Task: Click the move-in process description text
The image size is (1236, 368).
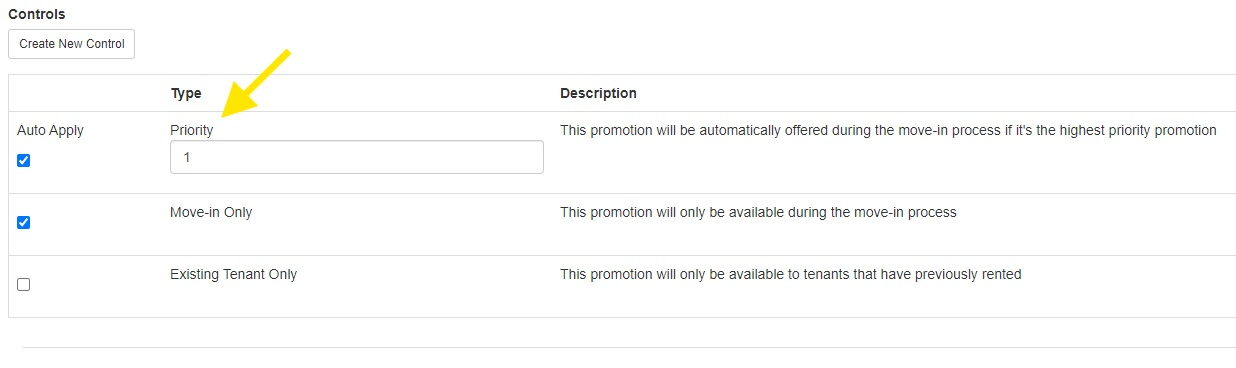Action: pos(758,212)
